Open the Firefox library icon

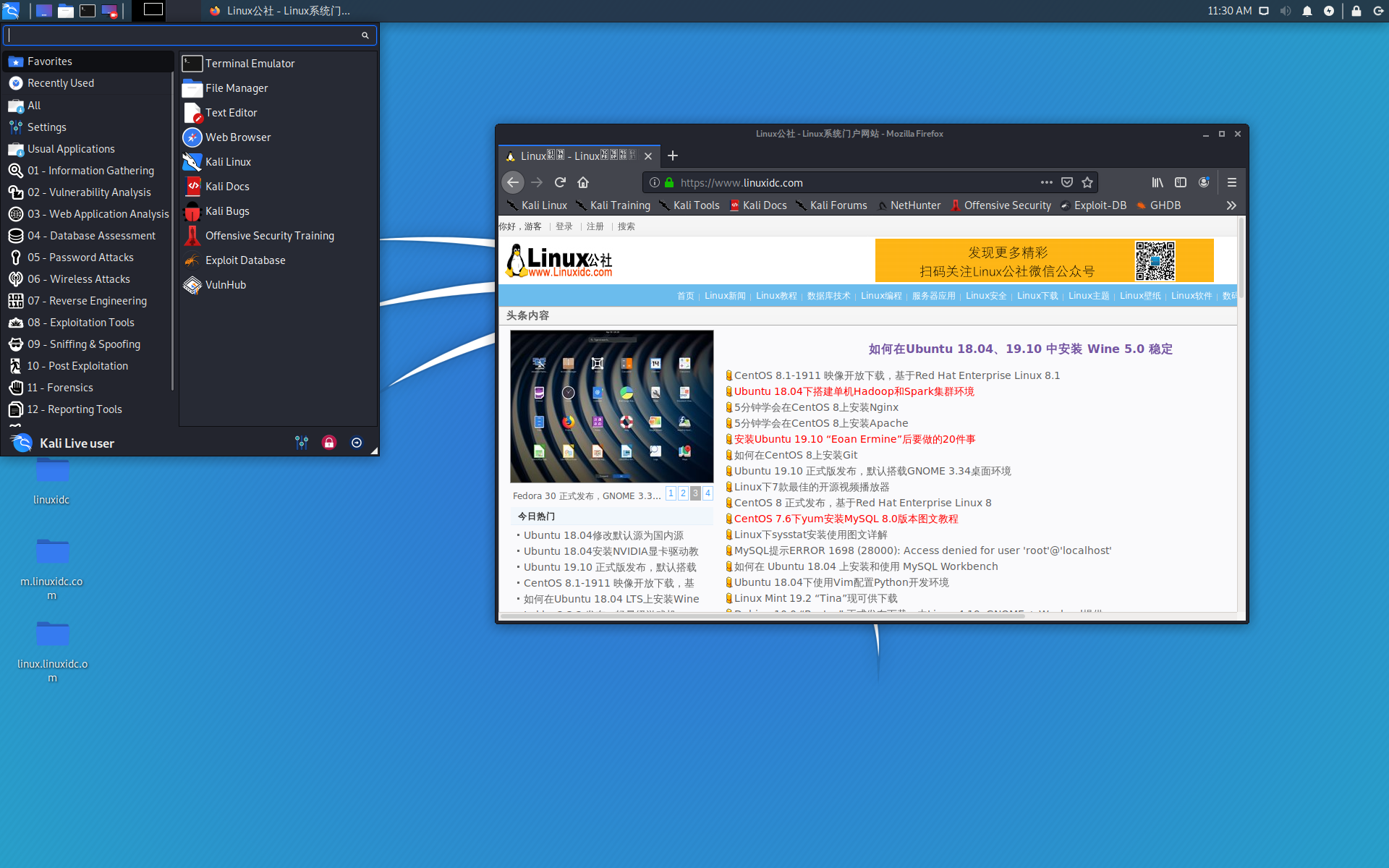pyautogui.click(x=1157, y=182)
